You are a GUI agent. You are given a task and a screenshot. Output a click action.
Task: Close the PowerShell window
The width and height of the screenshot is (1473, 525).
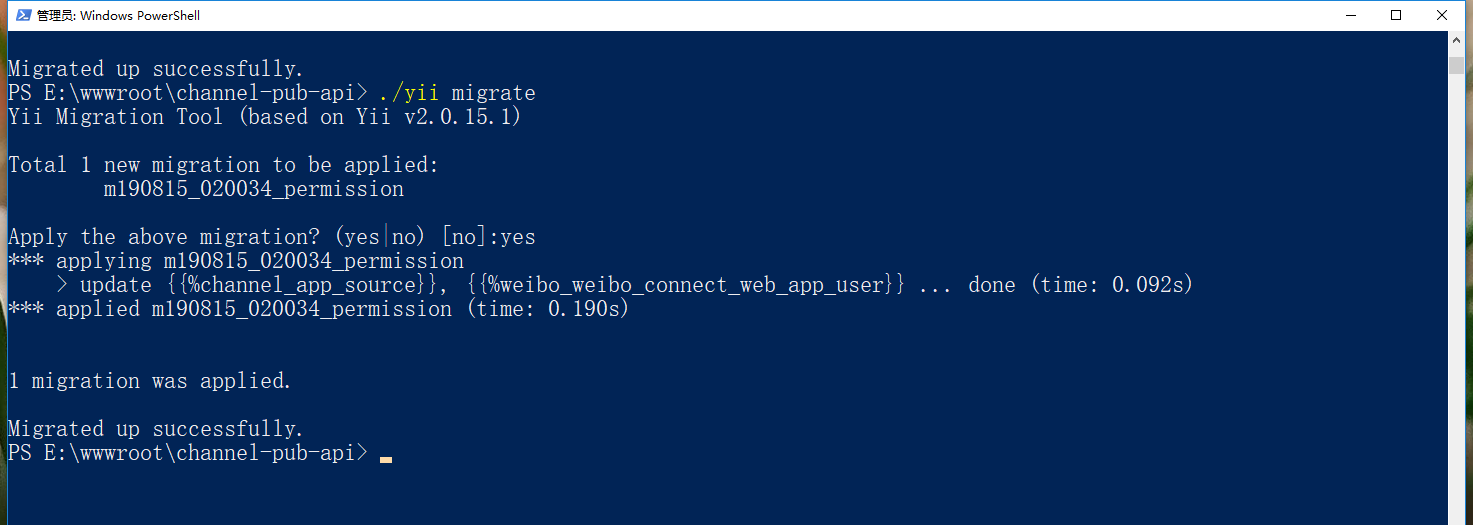point(1442,15)
